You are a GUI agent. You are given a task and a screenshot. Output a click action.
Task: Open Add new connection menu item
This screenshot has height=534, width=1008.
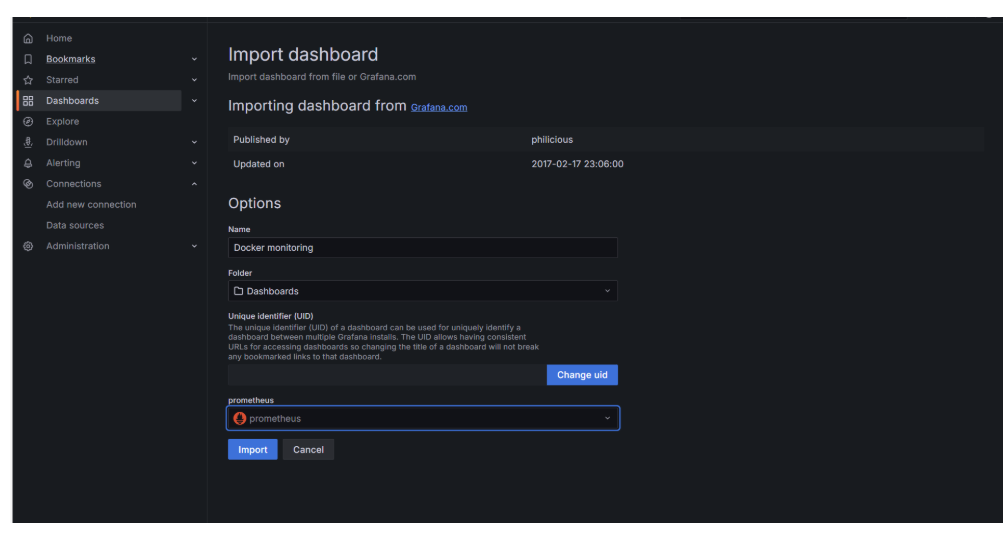91,204
